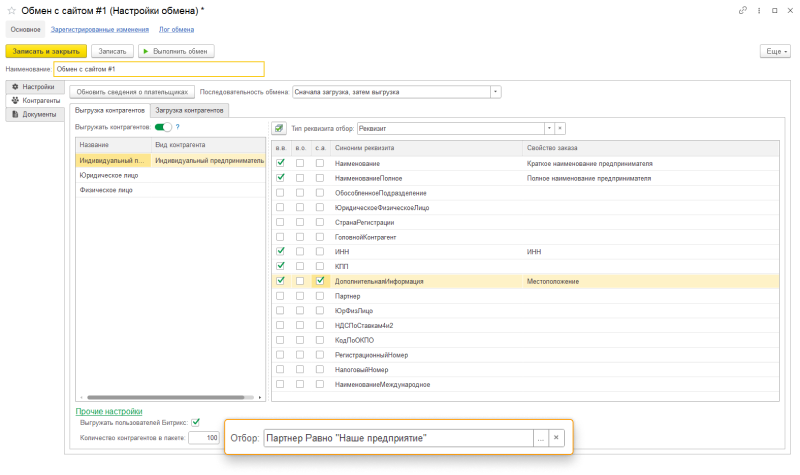This screenshot has width=800, height=475.
Task: Click the Выполнить обмен button
Action: [x=177, y=50]
